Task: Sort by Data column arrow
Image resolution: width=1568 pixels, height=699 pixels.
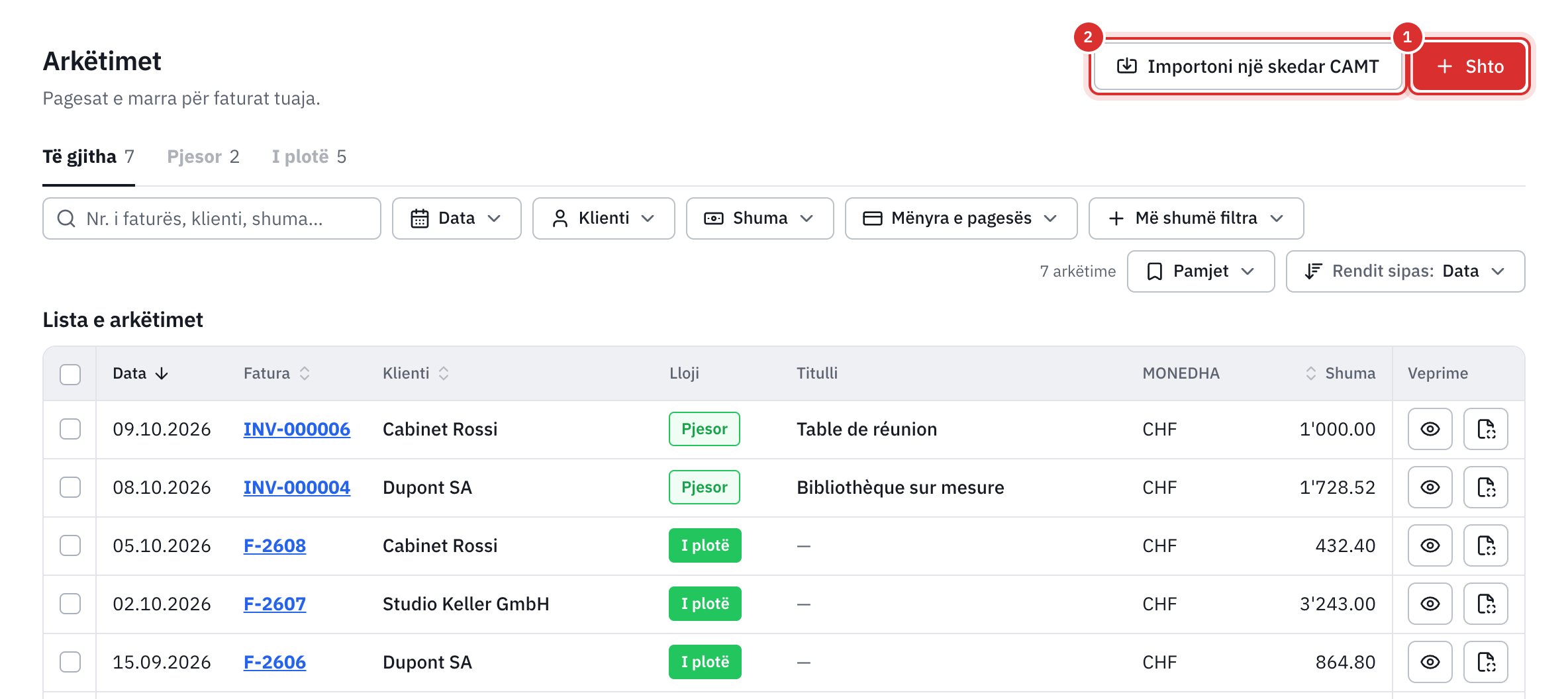Action: (x=162, y=373)
